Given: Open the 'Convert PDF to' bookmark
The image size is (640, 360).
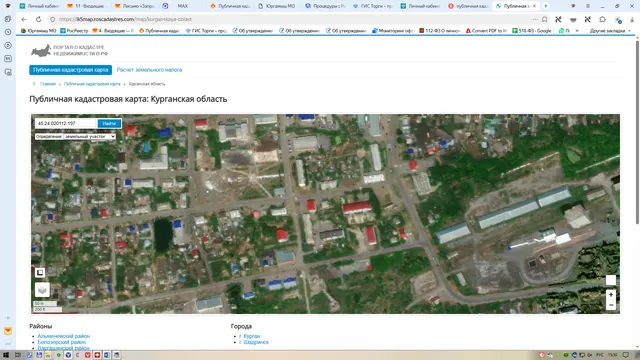Looking at the screenshot, I should 486,31.
